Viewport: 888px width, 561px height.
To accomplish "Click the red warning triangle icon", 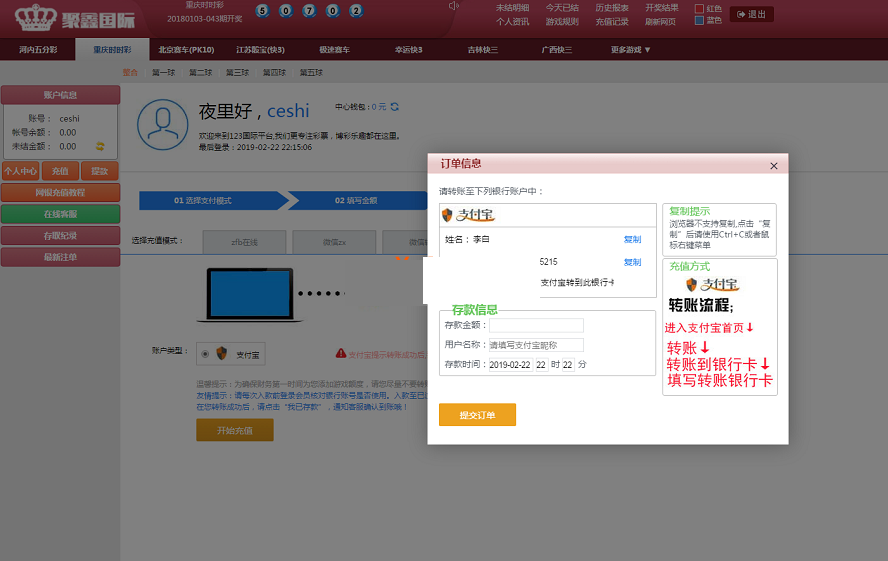I will (x=341, y=353).
